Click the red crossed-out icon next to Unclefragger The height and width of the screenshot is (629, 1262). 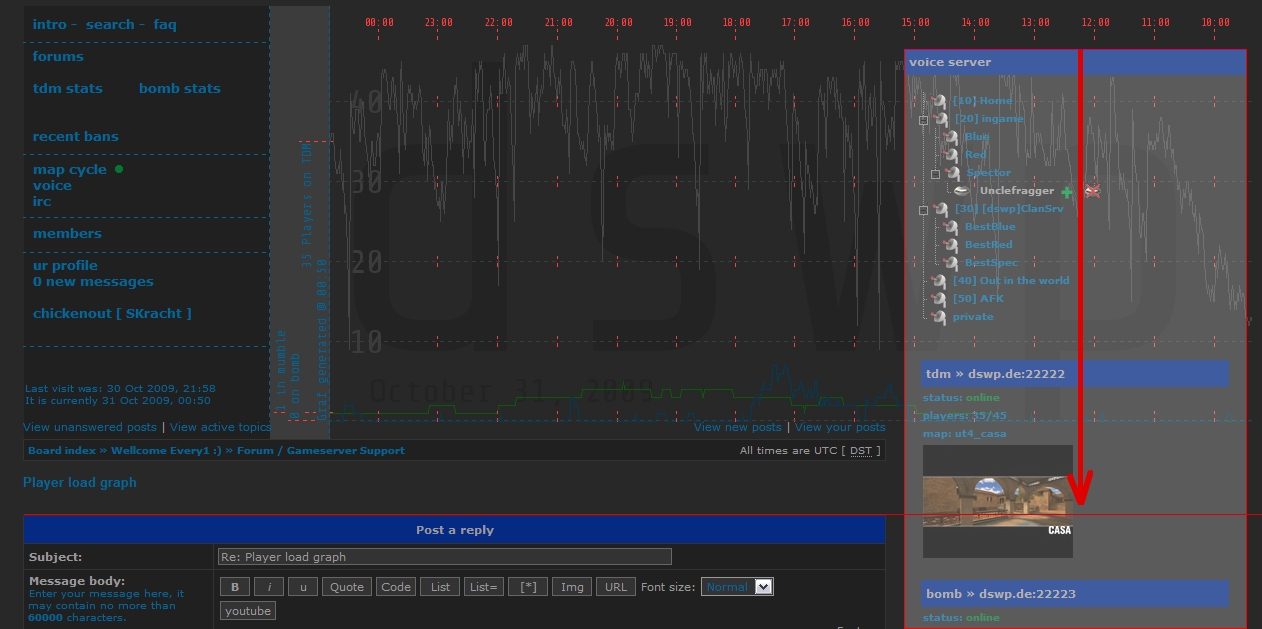[x=1092, y=191]
